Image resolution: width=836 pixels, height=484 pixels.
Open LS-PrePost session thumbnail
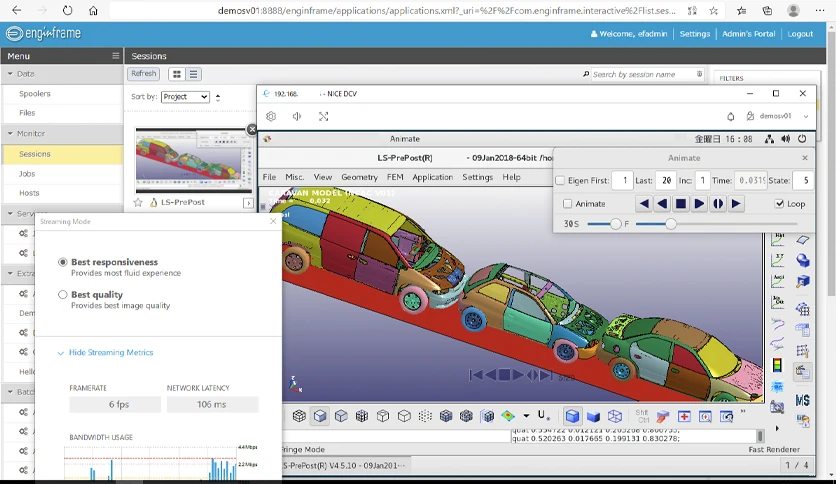tap(194, 160)
